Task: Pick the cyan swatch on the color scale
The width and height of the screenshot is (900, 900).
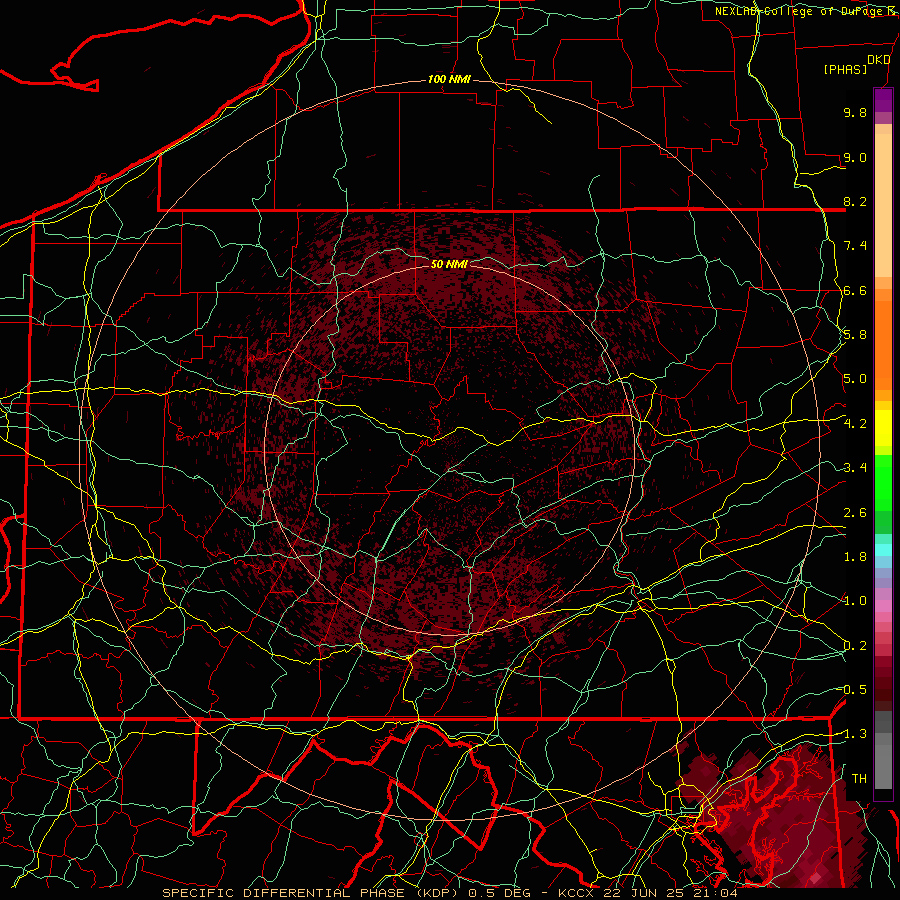Action: 883,550
